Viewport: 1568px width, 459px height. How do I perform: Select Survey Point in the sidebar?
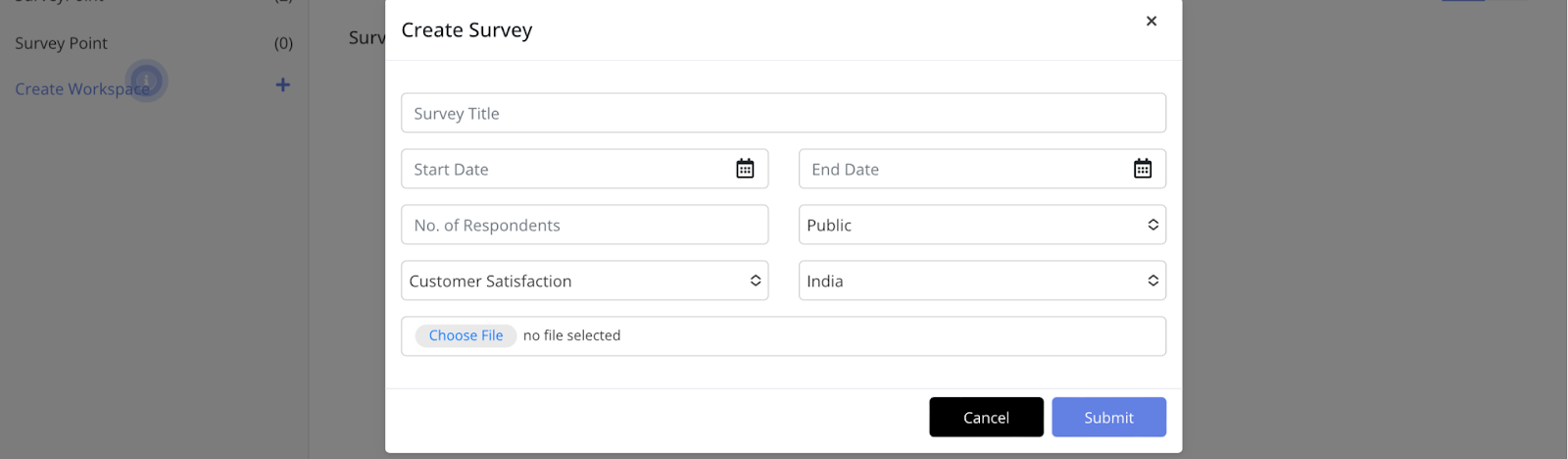(x=61, y=43)
